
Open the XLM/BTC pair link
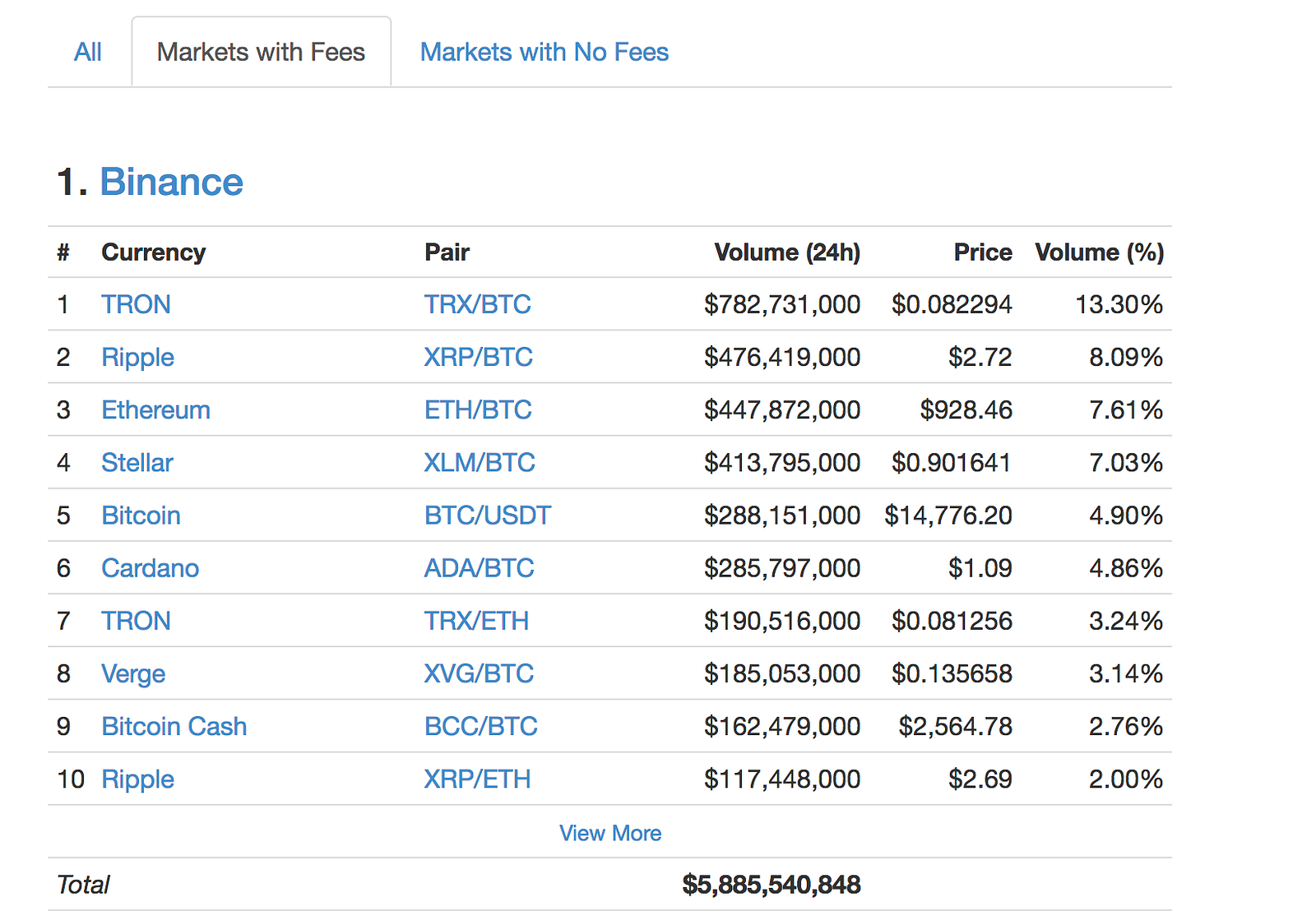pos(480,462)
